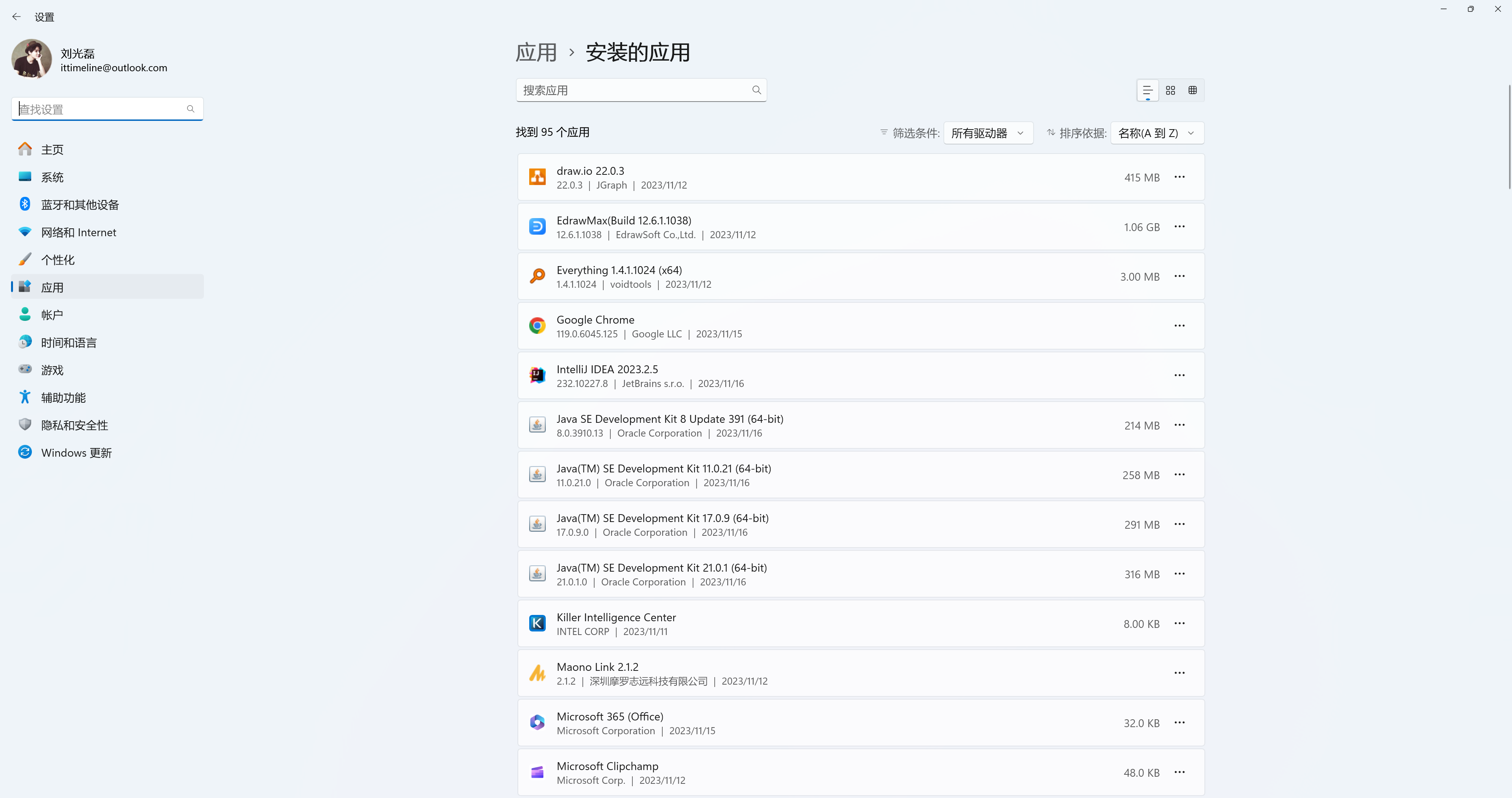Click Java(TM) SE Development Kit 17.0.9 name
Screen dimensions: 1512x798
[662, 518]
